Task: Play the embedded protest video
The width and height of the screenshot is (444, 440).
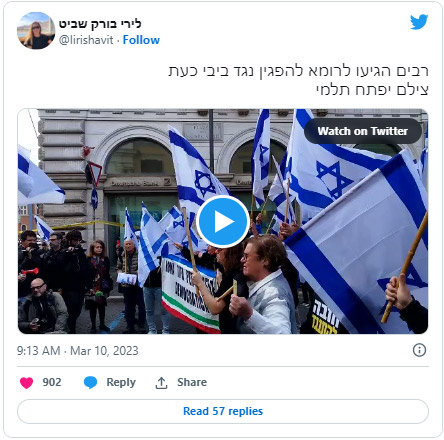Action: click(223, 221)
